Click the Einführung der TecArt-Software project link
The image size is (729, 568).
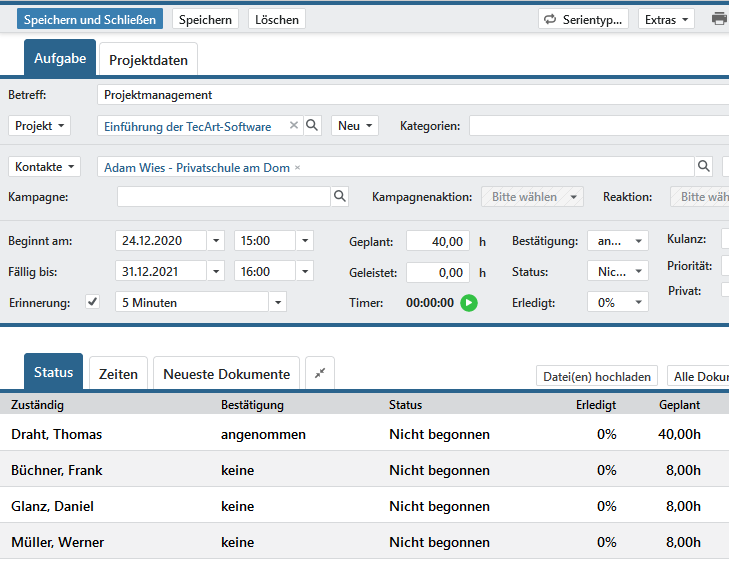tap(187, 126)
